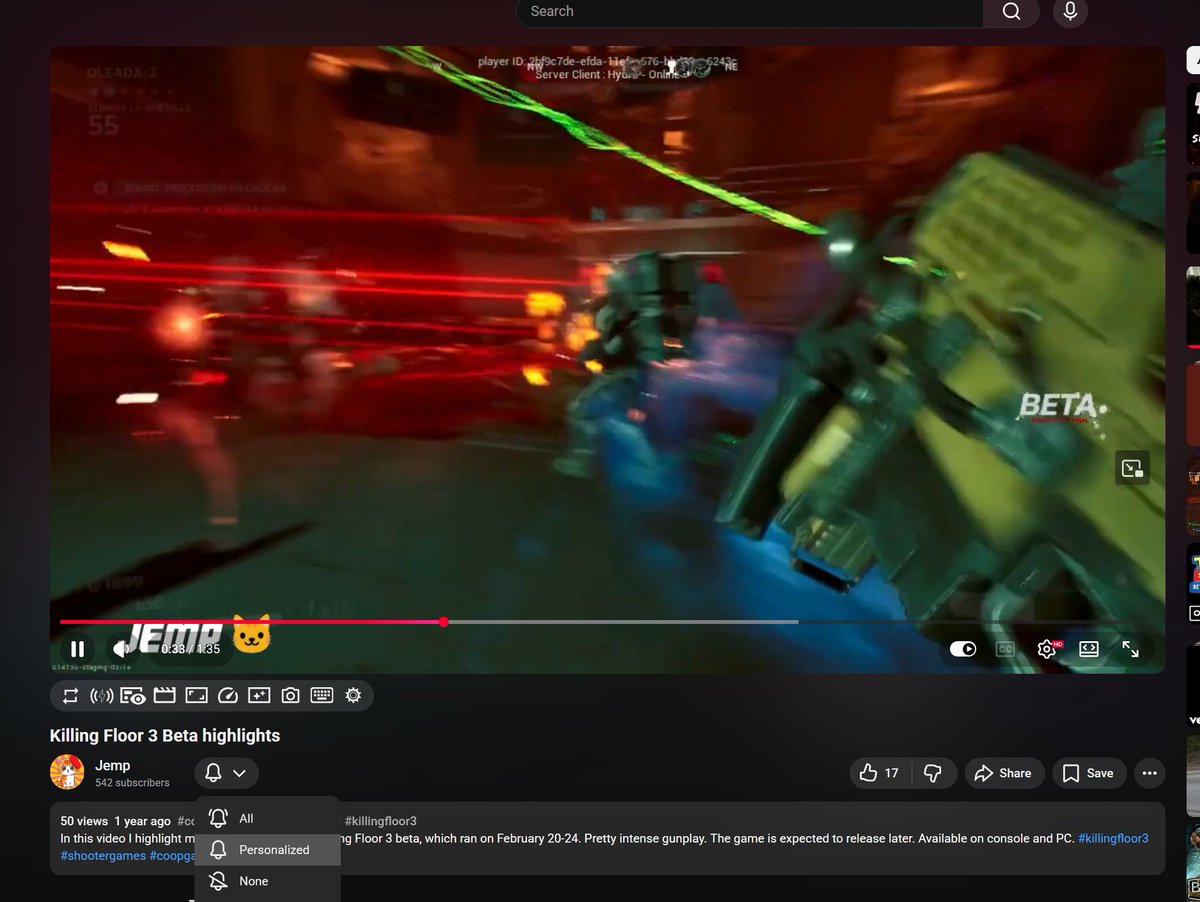
Task: Save the video to a playlist
Action: coord(1088,773)
